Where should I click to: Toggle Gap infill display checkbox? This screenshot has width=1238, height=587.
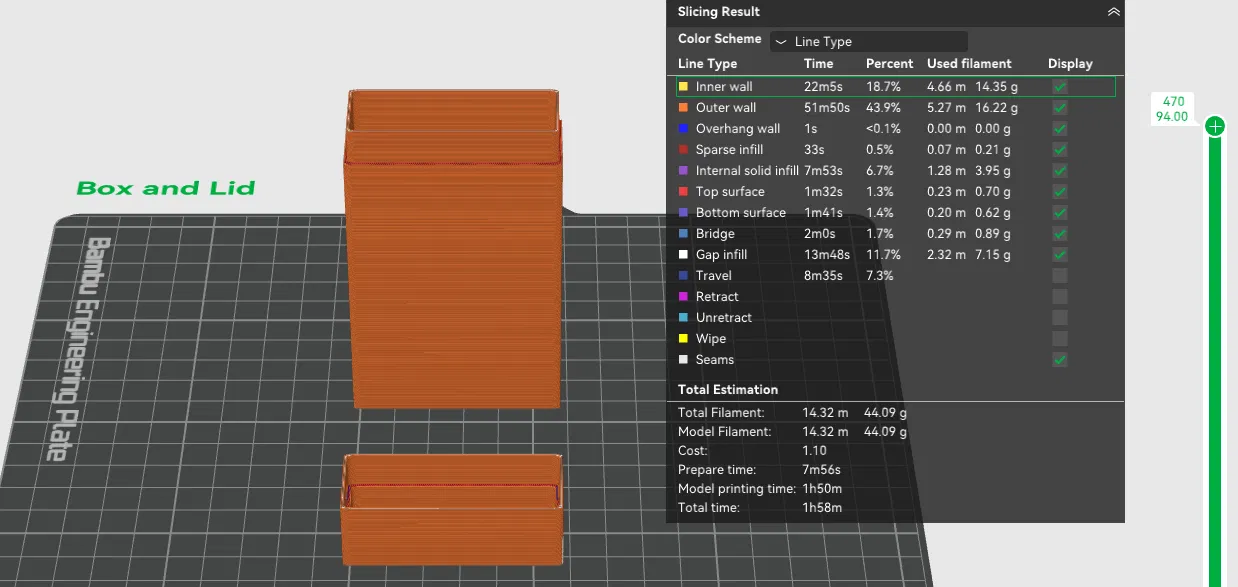tap(1060, 255)
